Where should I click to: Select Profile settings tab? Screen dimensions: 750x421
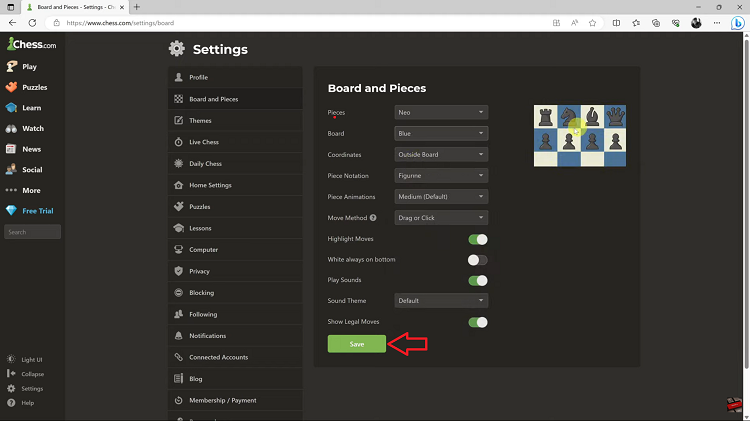click(235, 77)
